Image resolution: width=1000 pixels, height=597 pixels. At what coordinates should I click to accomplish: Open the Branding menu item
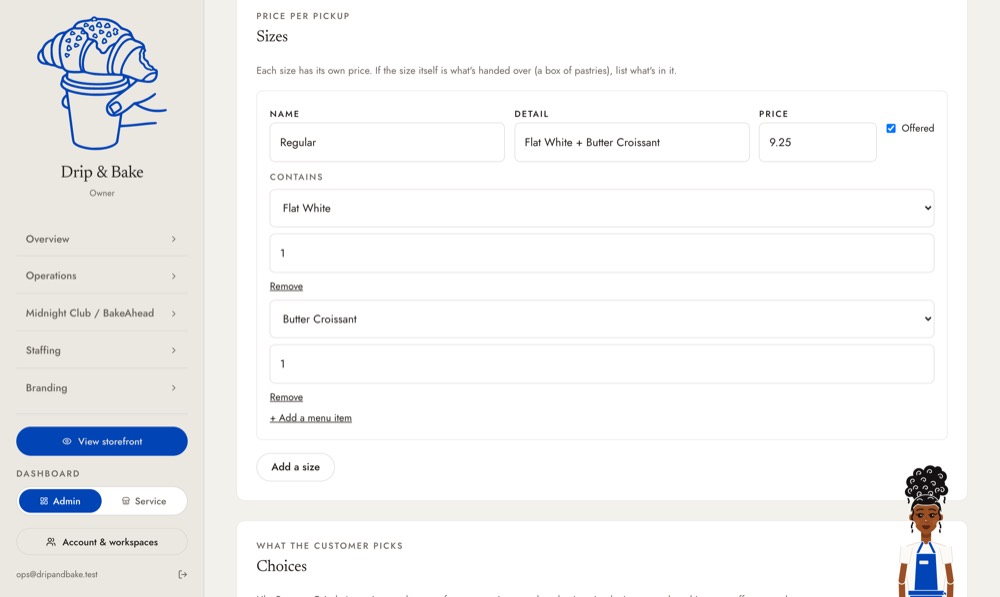(102, 388)
